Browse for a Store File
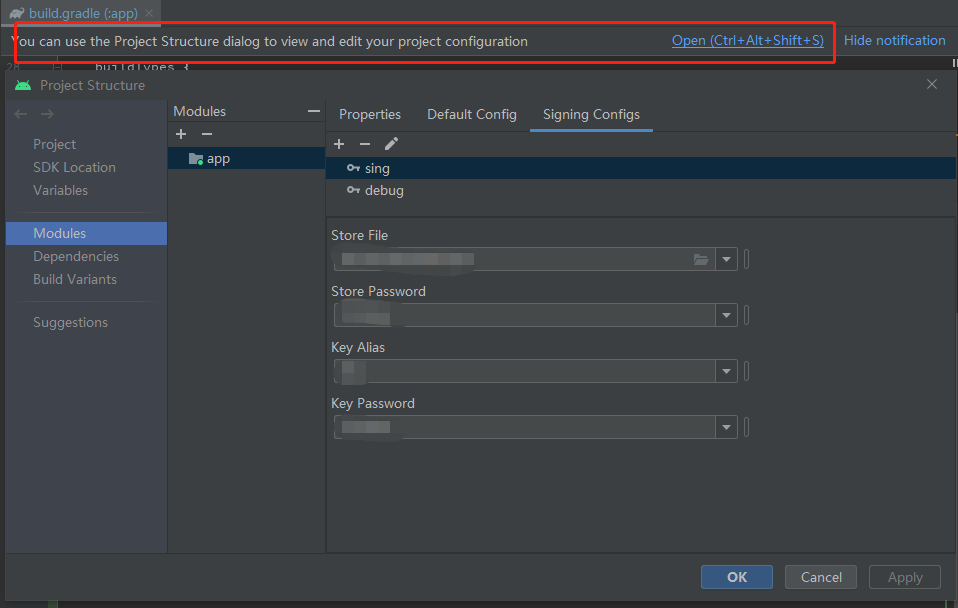The image size is (958, 608). pyautogui.click(x=700, y=259)
